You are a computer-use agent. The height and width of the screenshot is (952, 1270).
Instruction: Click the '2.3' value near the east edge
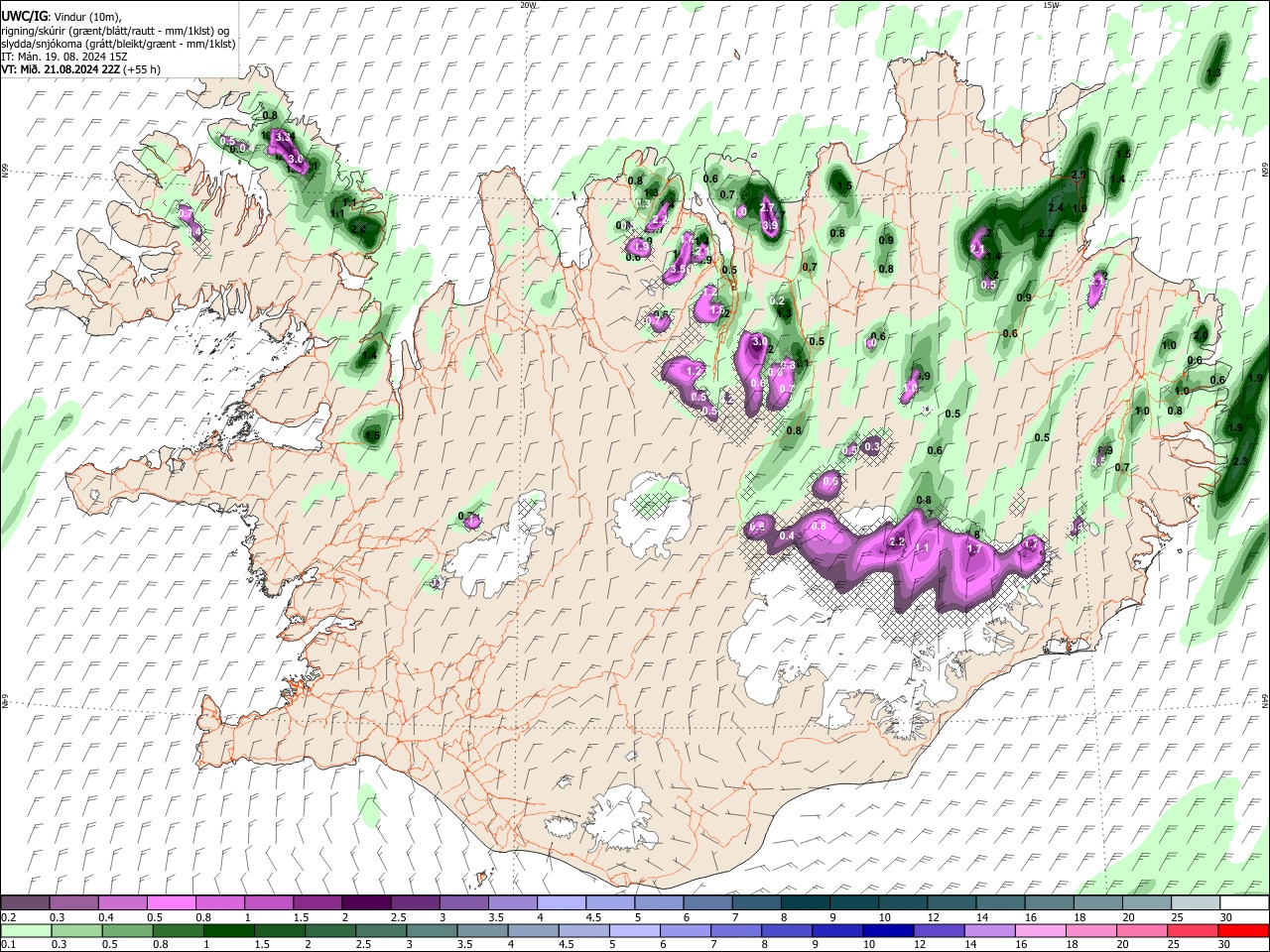pyautogui.click(x=1239, y=461)
